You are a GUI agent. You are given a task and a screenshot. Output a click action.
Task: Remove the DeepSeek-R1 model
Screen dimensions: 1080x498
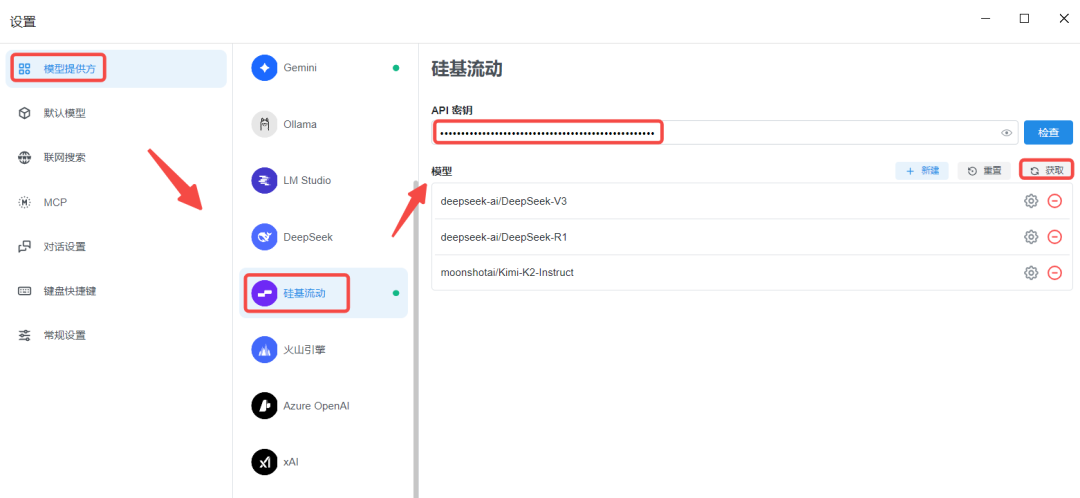[x=1055, y=237]
